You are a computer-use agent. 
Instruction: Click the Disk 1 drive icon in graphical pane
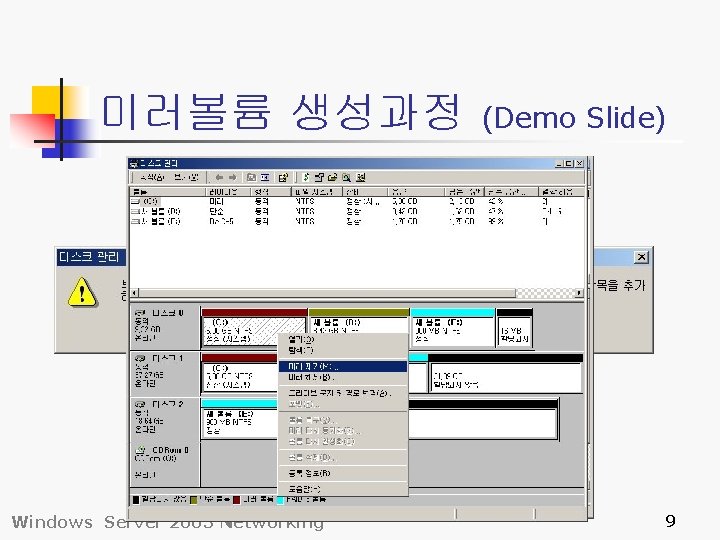[x=141, y=358]
